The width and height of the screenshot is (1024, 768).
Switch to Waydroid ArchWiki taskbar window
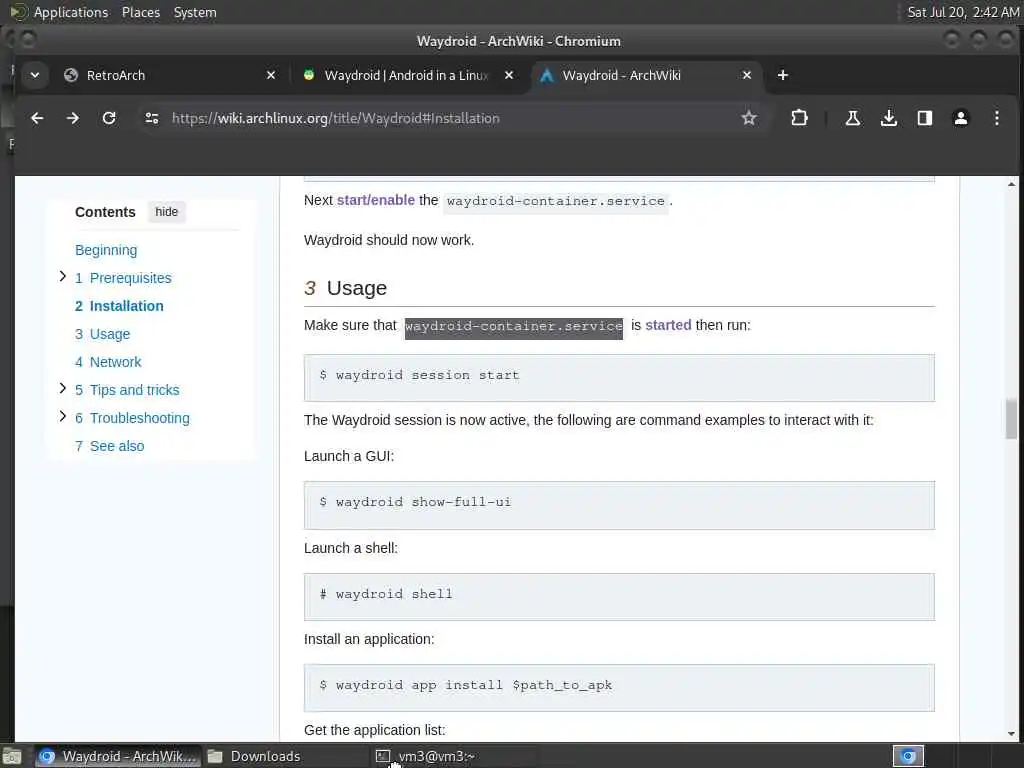pyautogui.click(x=118, y=756)
